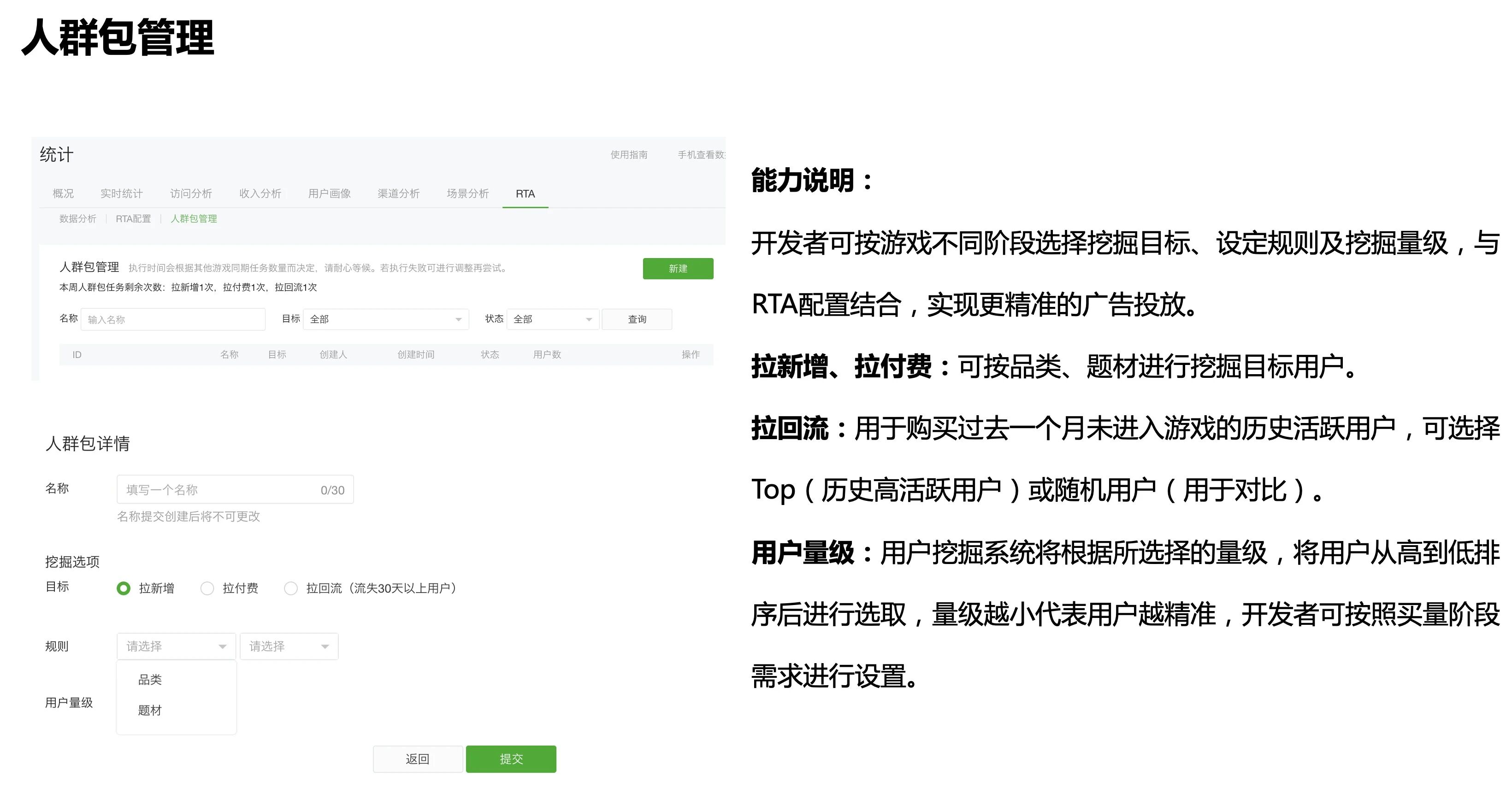1512x811 pixels.
Task: Open the 渠道分析 tab
Action: pos(398,194)
